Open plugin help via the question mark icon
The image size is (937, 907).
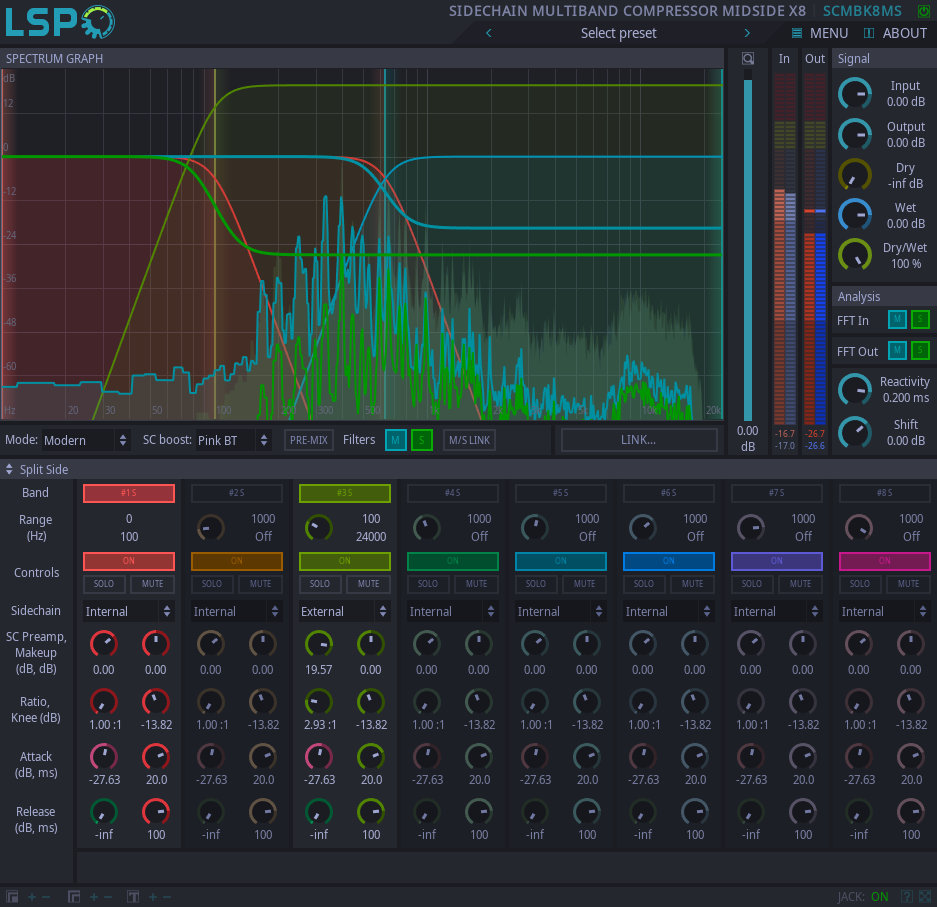click(x=907, y=896)
